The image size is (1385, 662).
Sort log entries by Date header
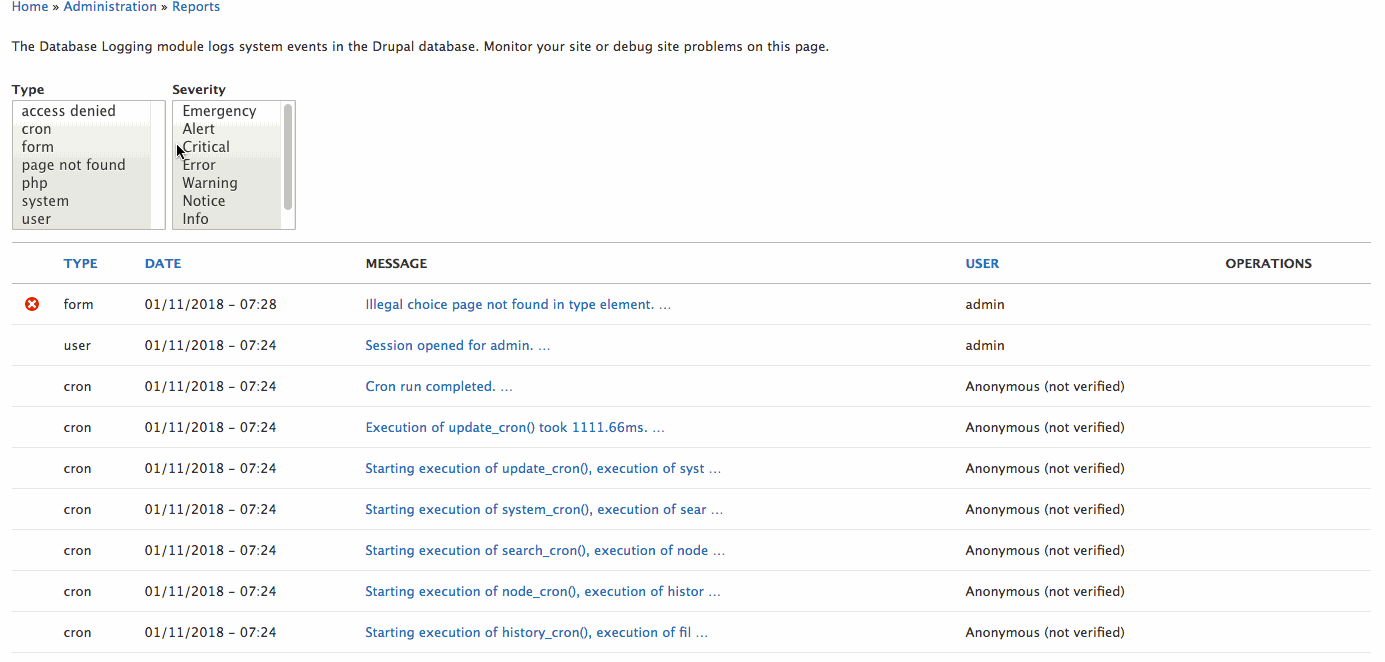point(163,264)
